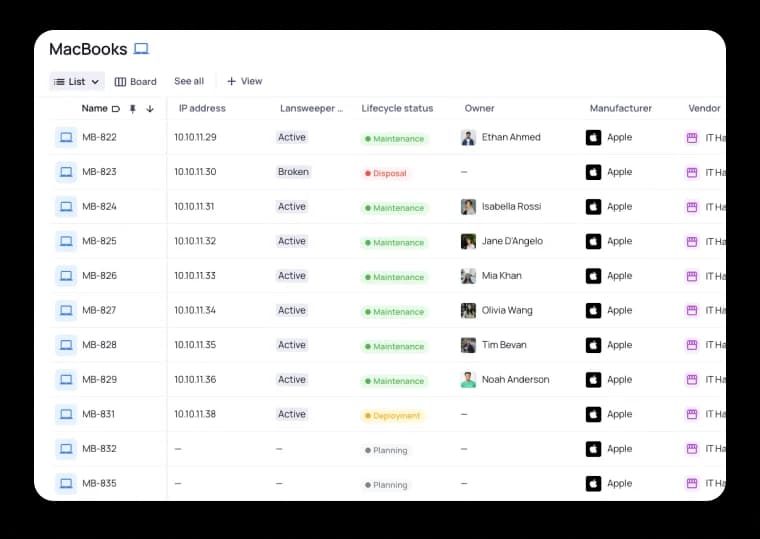Screen dimensions: 760x539
Task: Click IP address 10.10.11.36
Action: click(195, 380)
